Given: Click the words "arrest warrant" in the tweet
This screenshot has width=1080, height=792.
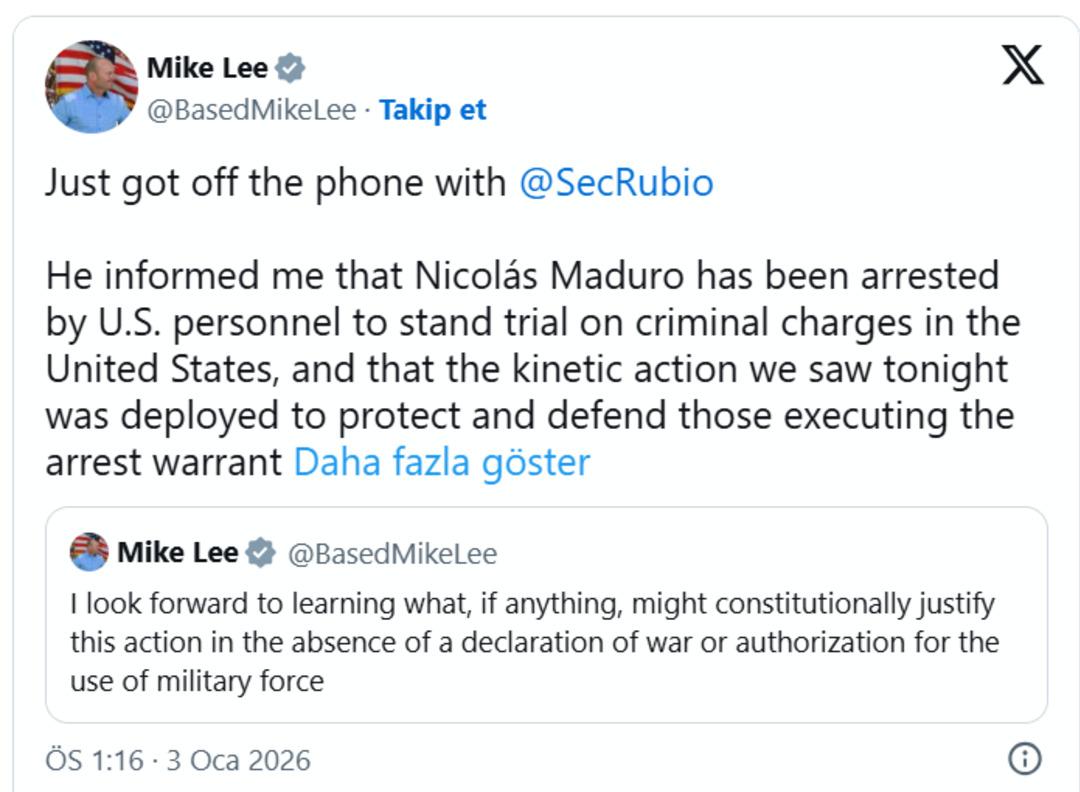Looking at the screenshot, I should click(164, 462).
